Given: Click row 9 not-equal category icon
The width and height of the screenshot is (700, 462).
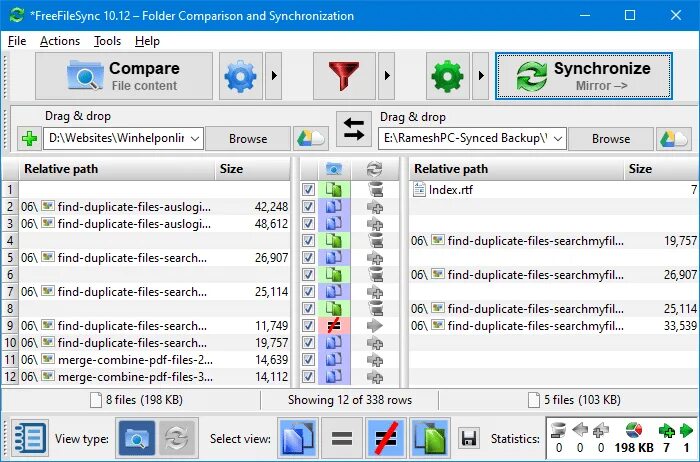Looking at the screenshot, I should tap(334, 325).
